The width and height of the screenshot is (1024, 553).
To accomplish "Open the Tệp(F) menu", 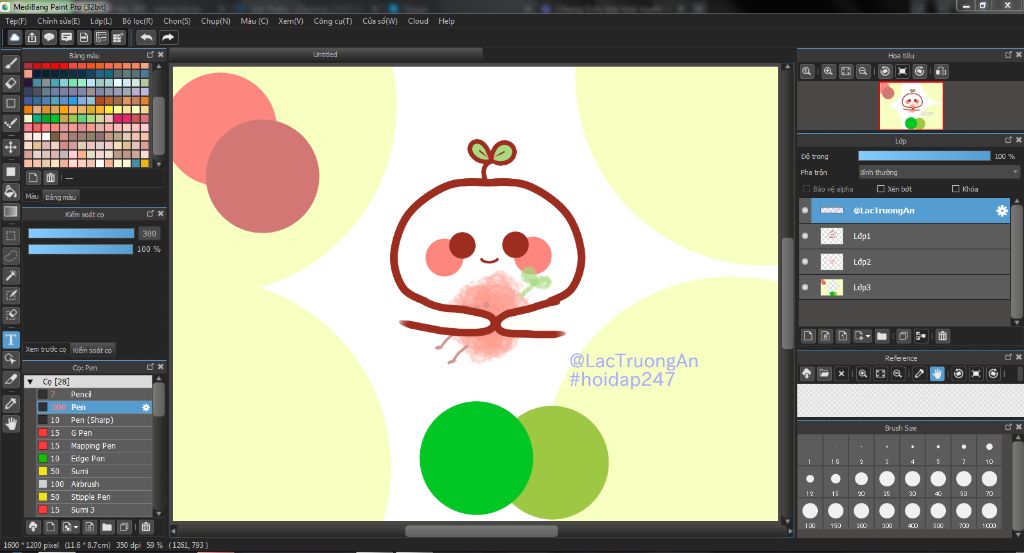I will click(16, 21).
